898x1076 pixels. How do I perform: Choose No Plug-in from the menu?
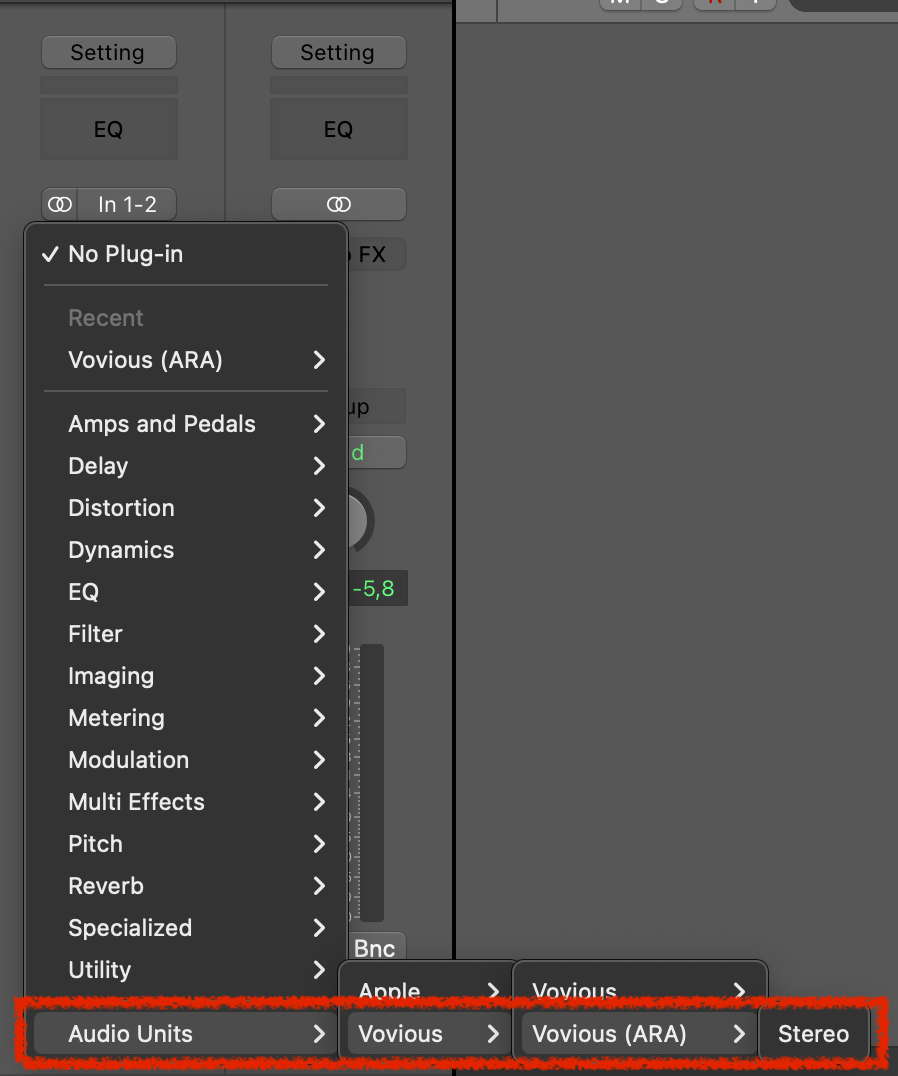pyautogui.click(x=125, y=254)
